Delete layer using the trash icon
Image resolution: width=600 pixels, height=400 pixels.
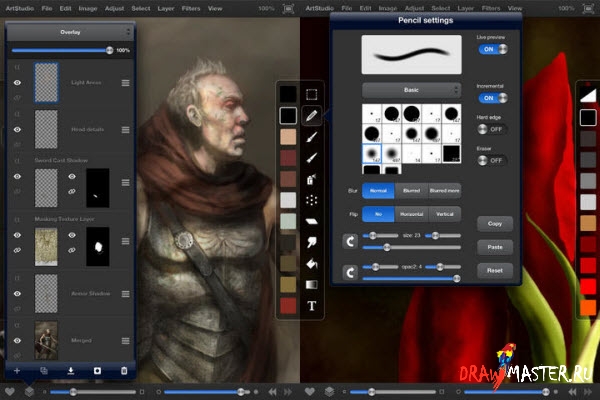click(124, 370)
